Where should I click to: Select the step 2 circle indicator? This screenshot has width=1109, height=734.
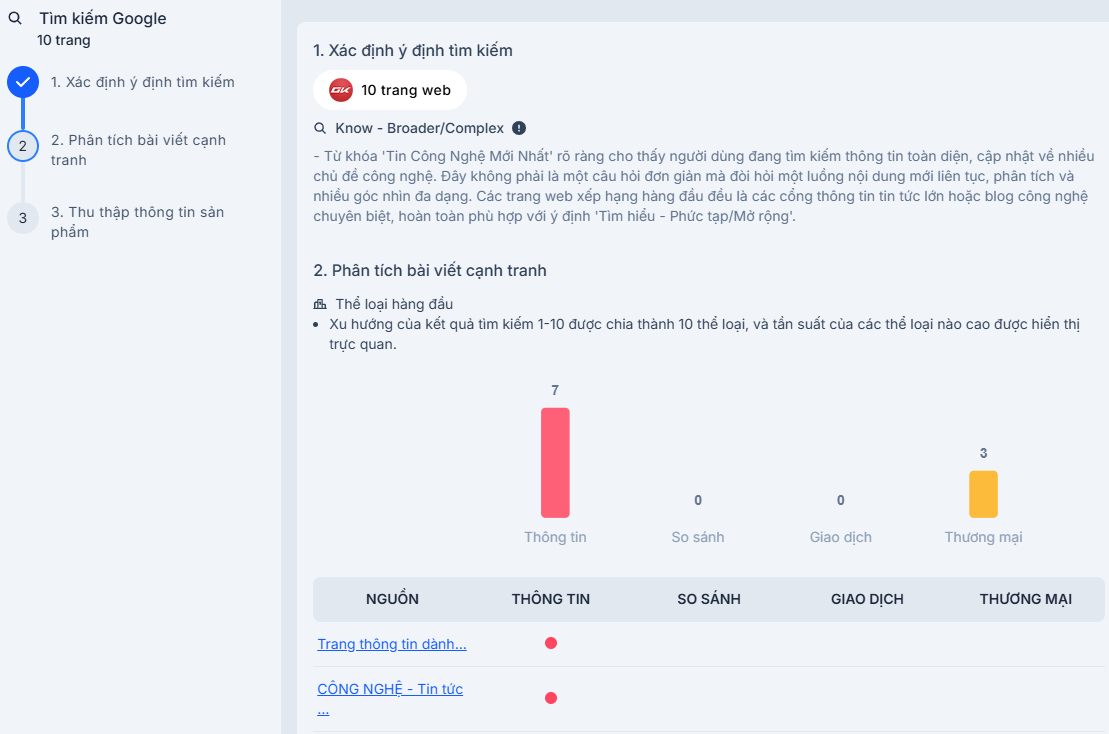(x=23, y=146)
